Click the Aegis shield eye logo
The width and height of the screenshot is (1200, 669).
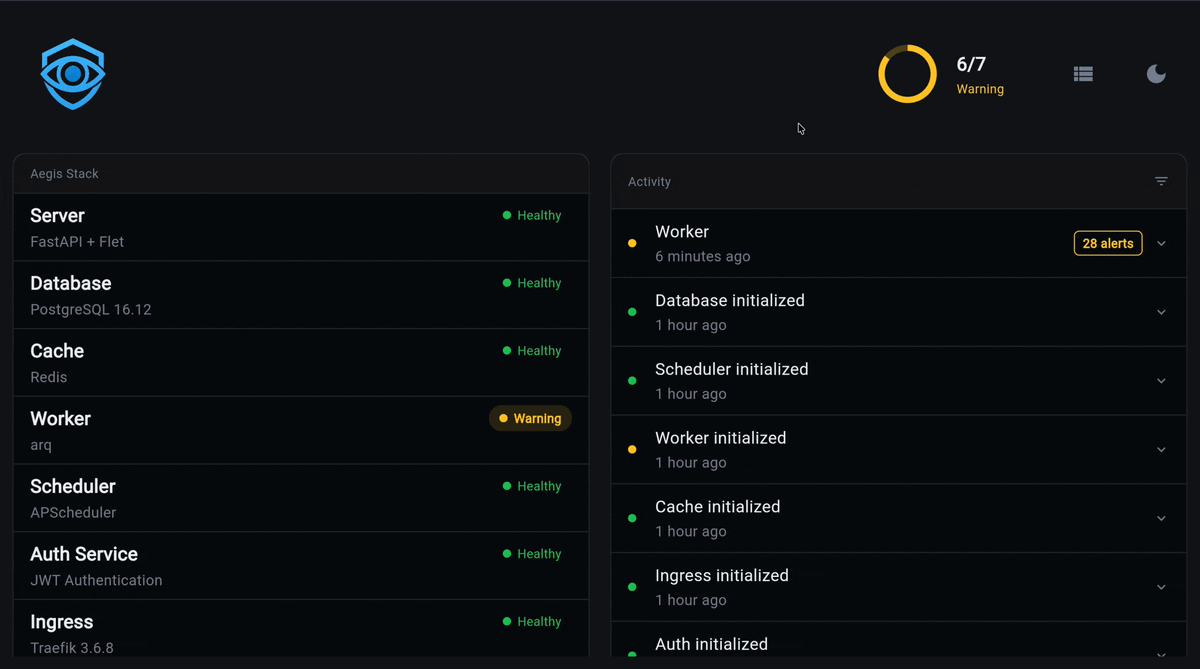pyautogui.click(x=73, y=74)
